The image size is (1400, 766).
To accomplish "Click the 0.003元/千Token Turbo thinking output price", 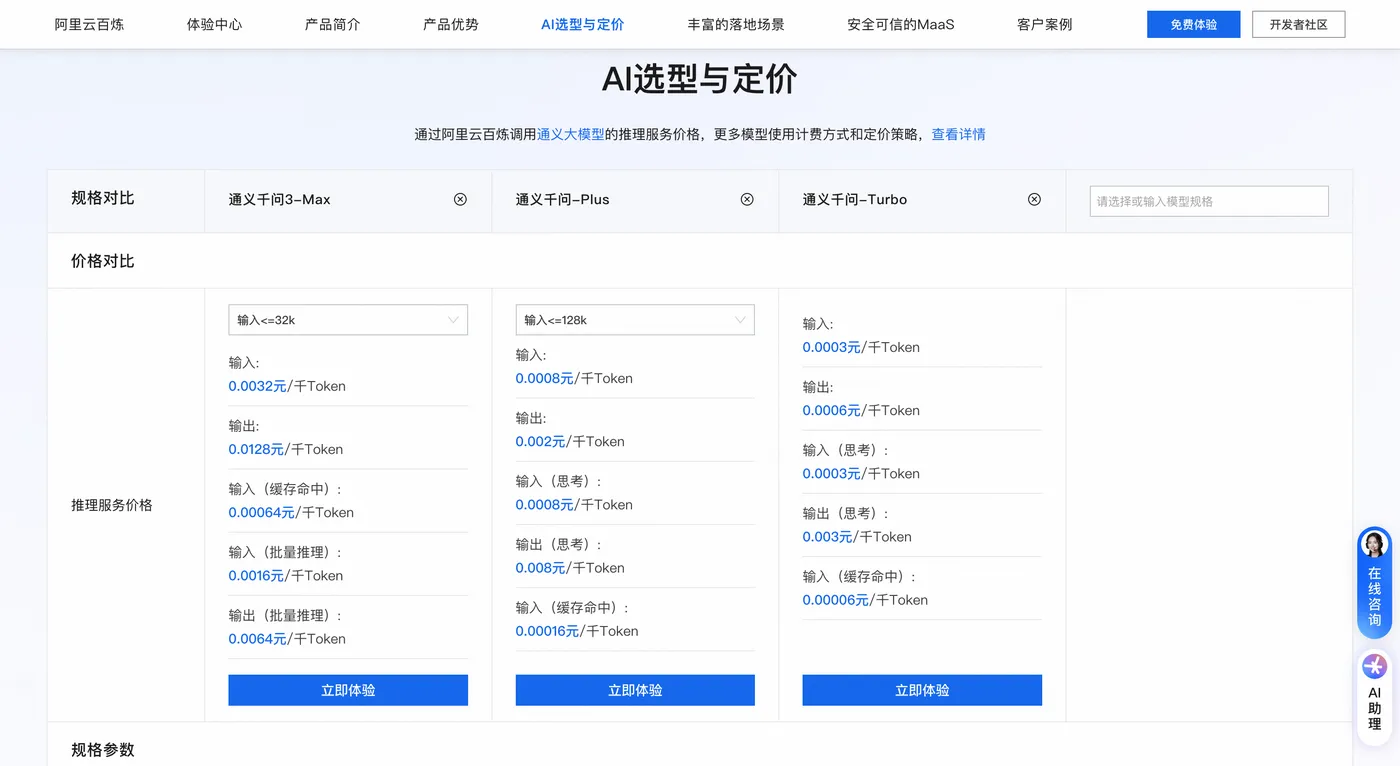I will click(857, 536).
